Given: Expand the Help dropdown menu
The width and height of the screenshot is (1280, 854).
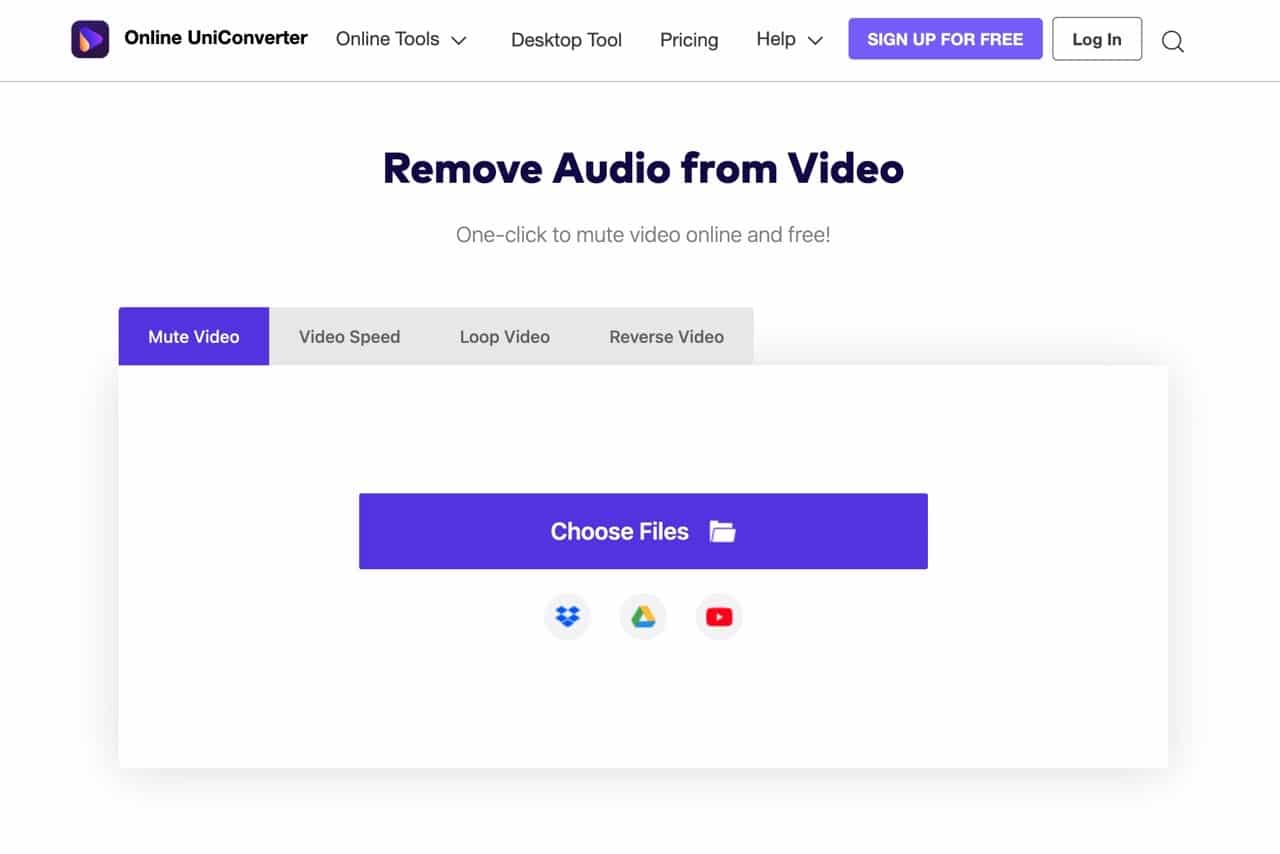Looking at the screenshot, I should [x=789, y=39].
